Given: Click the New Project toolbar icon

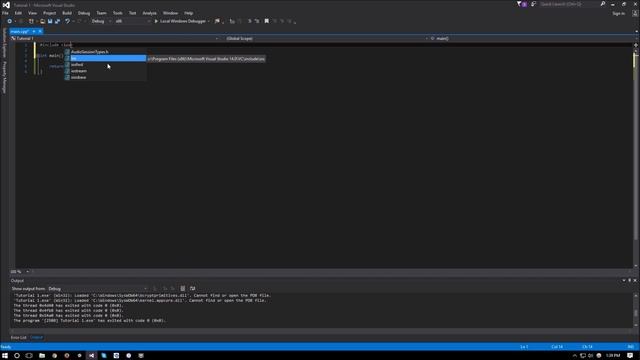Looking at the screenshot, I should click(x=31, y=21).
